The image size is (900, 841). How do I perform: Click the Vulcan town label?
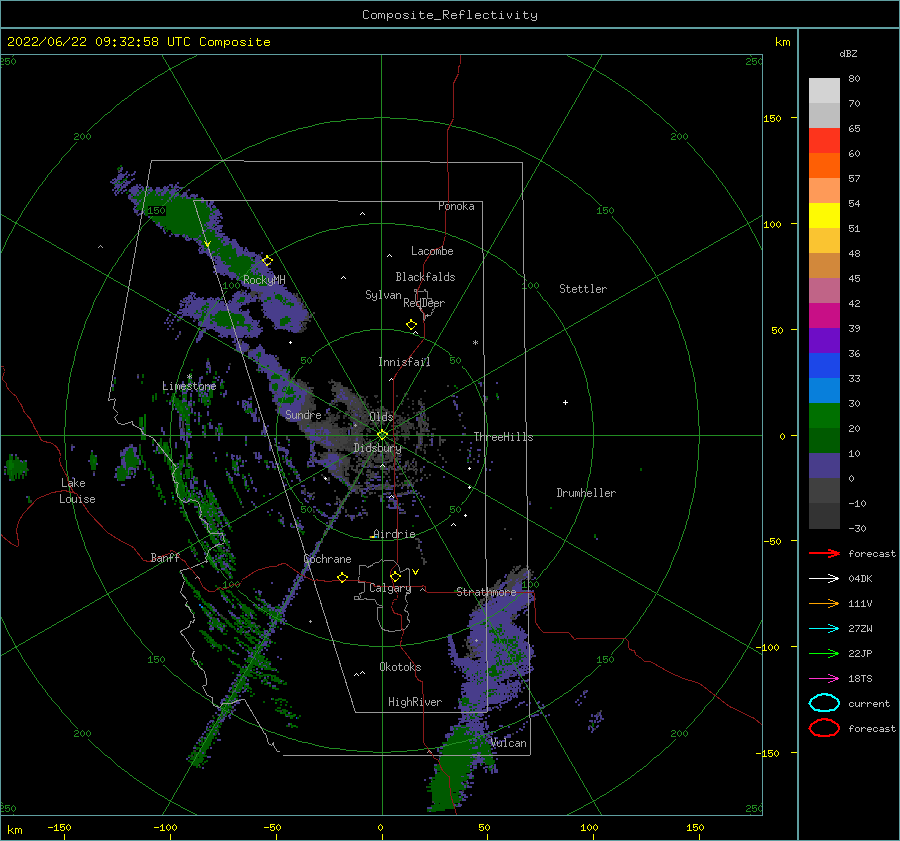509,743
